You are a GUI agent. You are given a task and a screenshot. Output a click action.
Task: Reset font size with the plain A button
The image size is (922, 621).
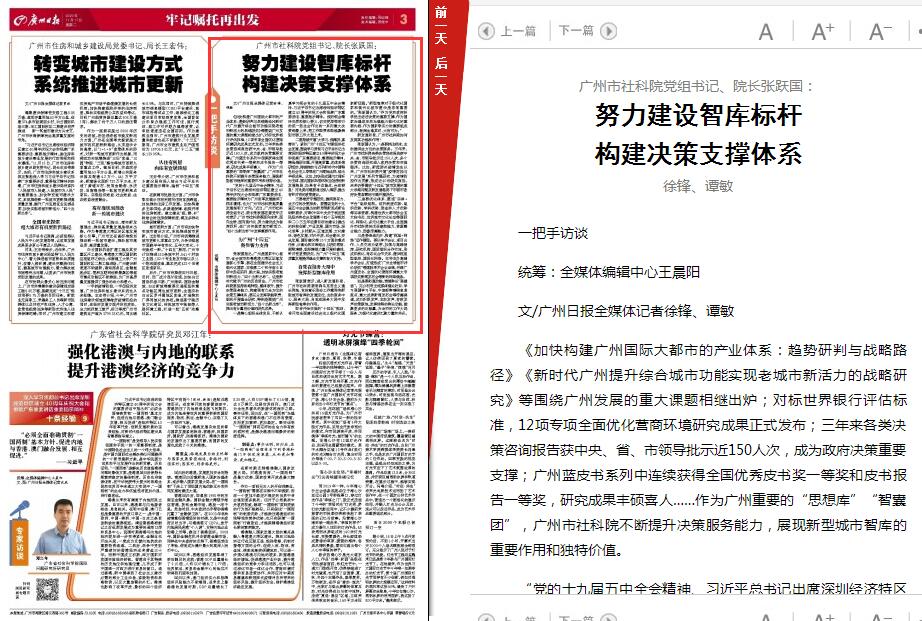point(766,32)
